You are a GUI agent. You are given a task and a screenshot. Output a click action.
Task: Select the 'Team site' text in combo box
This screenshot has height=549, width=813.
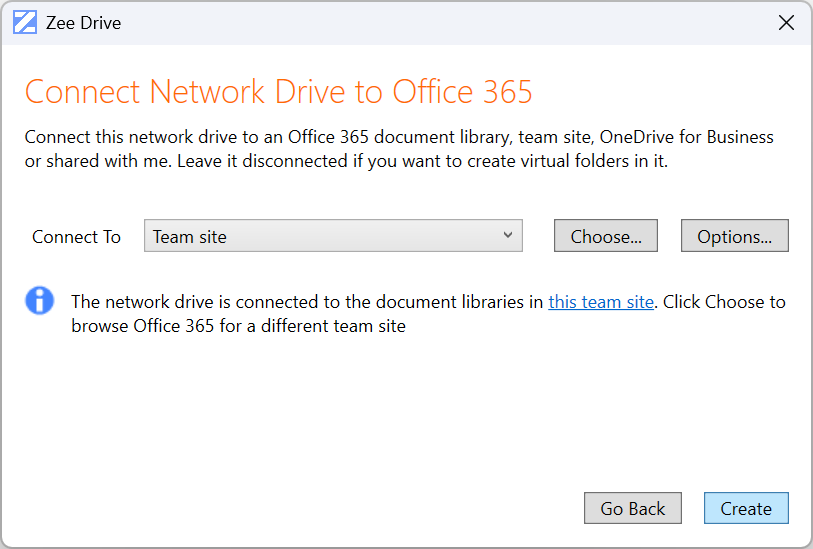coord(190,237)
